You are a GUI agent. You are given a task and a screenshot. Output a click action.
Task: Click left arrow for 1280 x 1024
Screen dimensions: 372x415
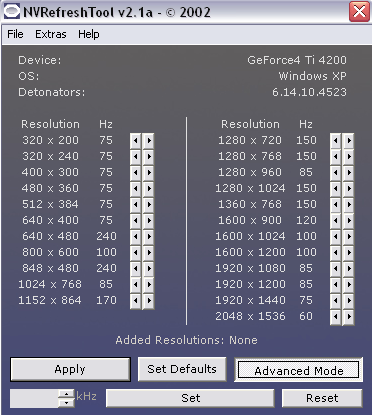coord(335,189)
